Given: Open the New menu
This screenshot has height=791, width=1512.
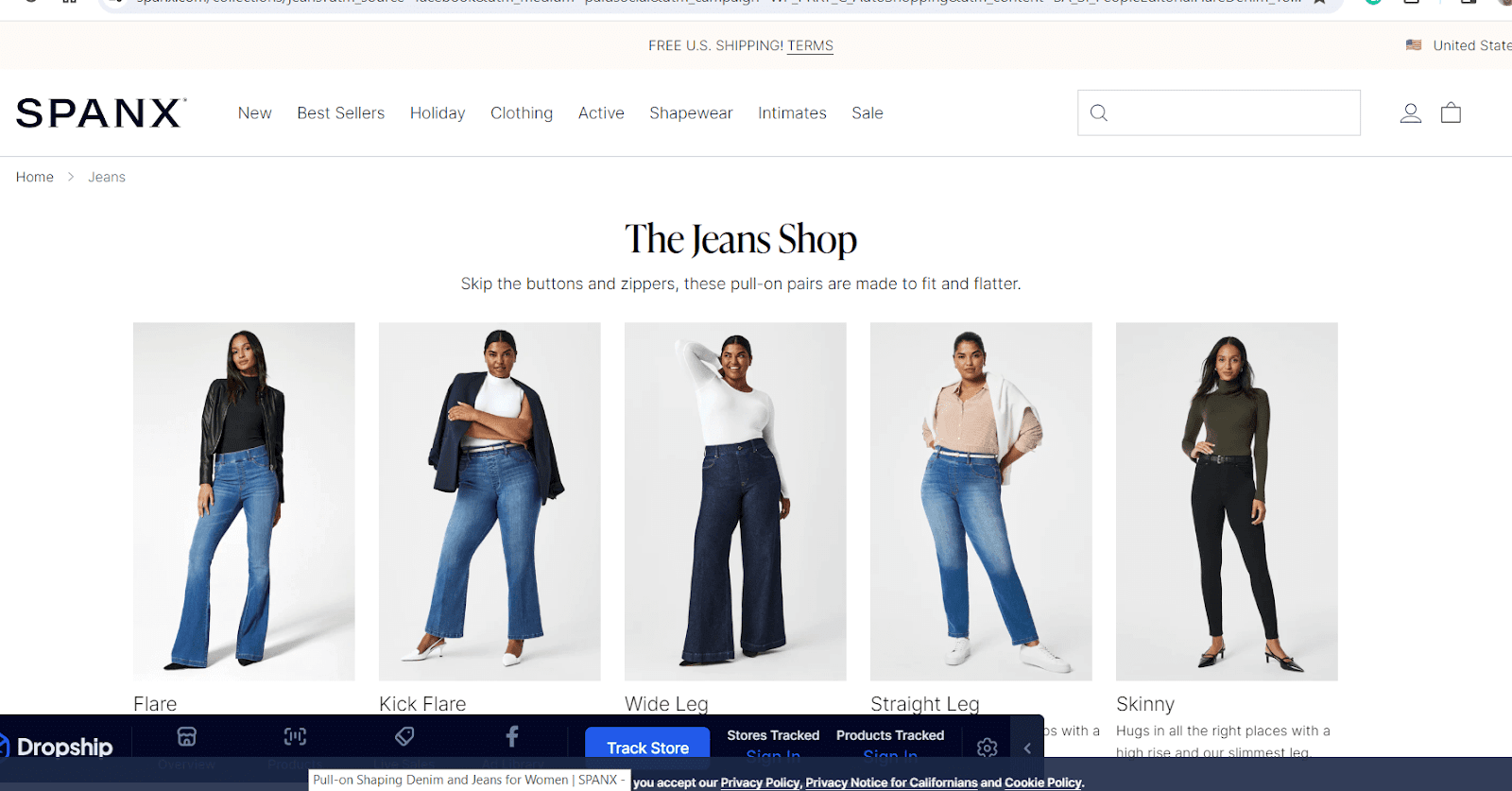Looking at the screenshot, I should coord(254,113).
